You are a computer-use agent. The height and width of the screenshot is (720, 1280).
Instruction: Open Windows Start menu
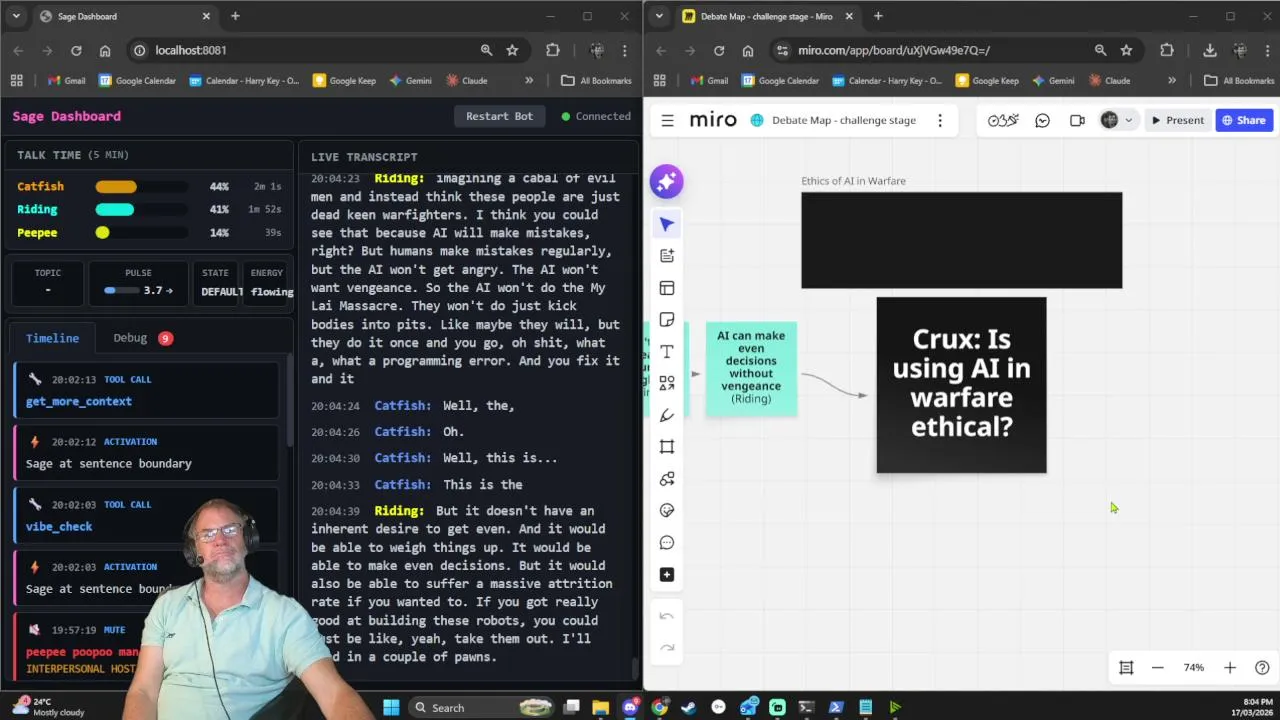pyautogui.click(x=391, y=707)
